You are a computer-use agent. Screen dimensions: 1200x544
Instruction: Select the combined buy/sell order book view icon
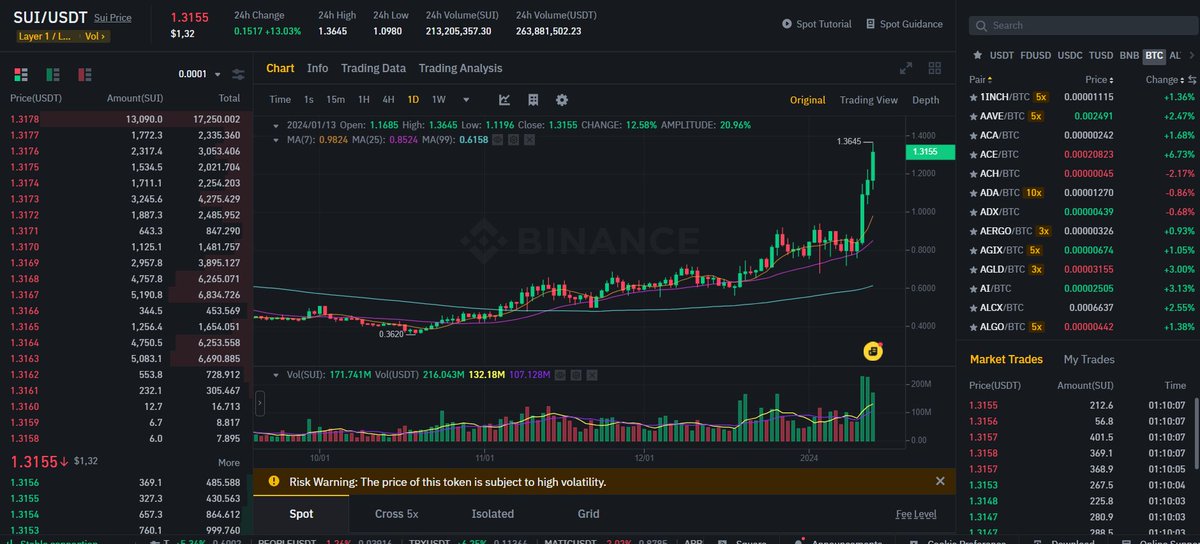point(22,74)
